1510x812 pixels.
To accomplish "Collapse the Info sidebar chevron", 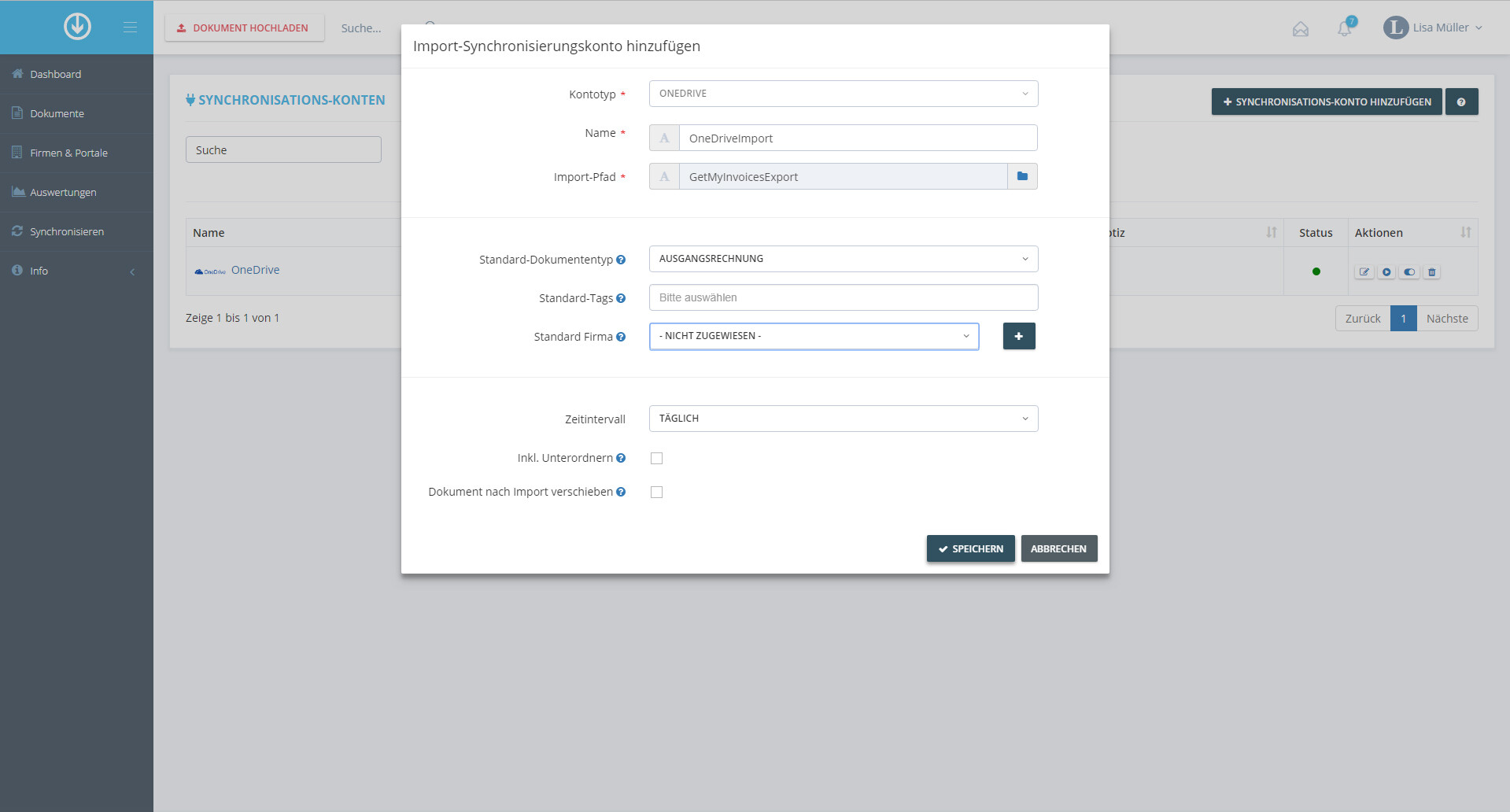I will click(132, 271).
